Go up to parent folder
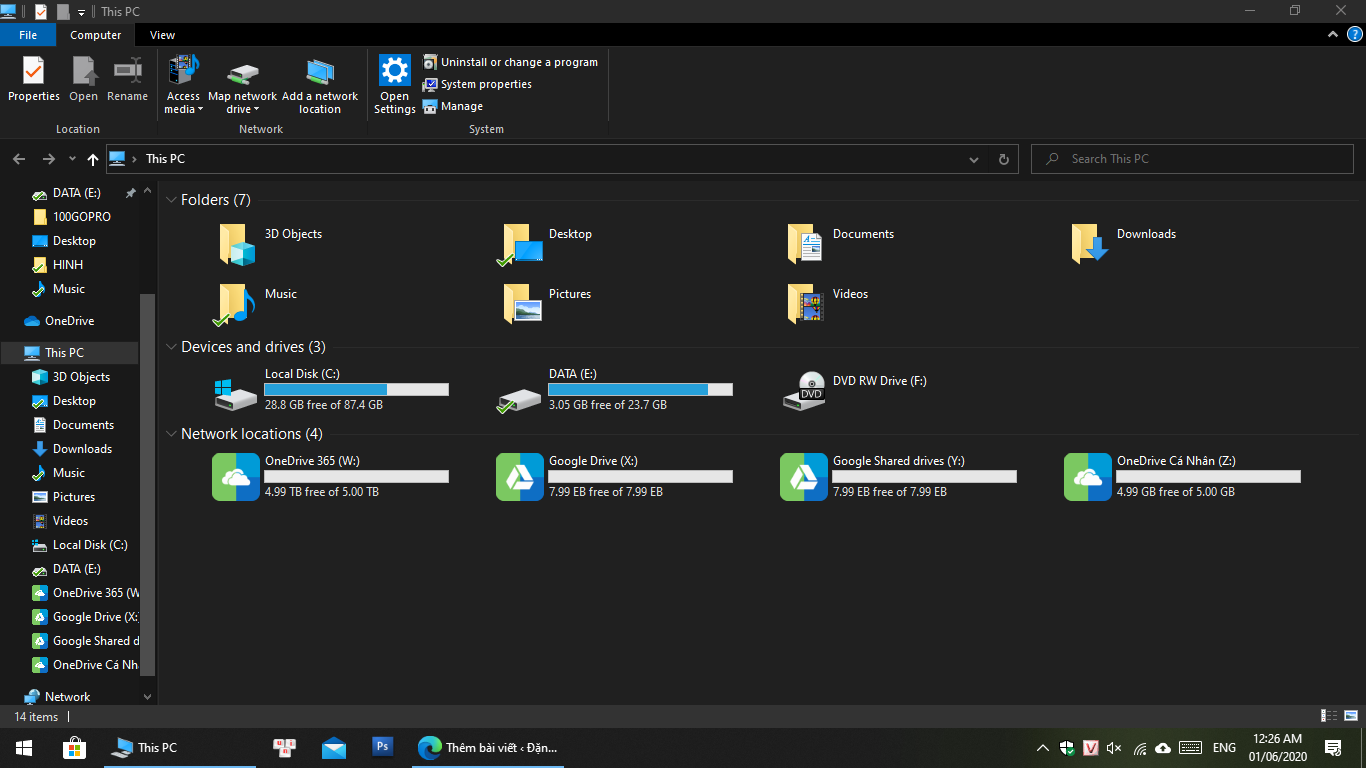The image size is (1366, 768). click(x=92, y=158)
